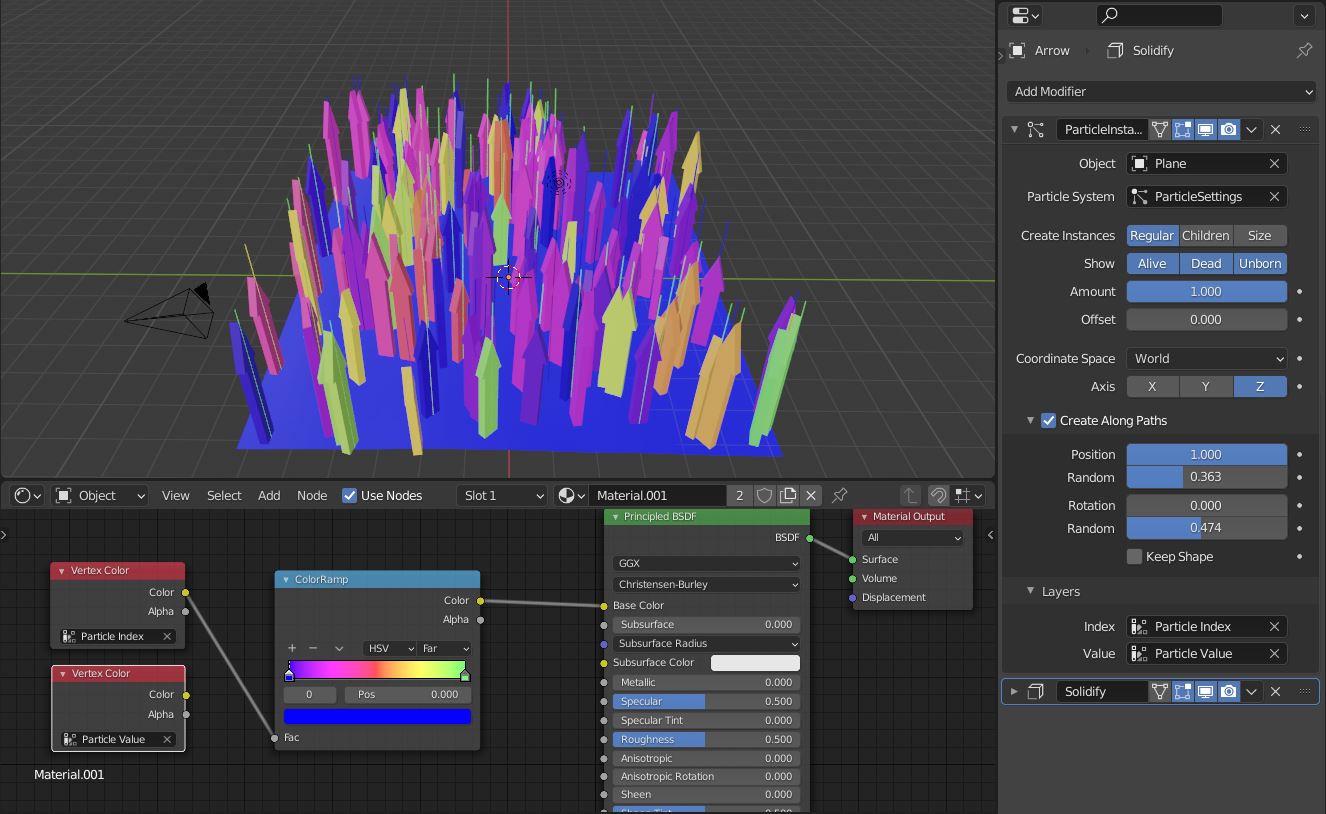Toggle the pin icon in properties panel
Viewport: 1326px width, 814px height.
click(1304, 50)
